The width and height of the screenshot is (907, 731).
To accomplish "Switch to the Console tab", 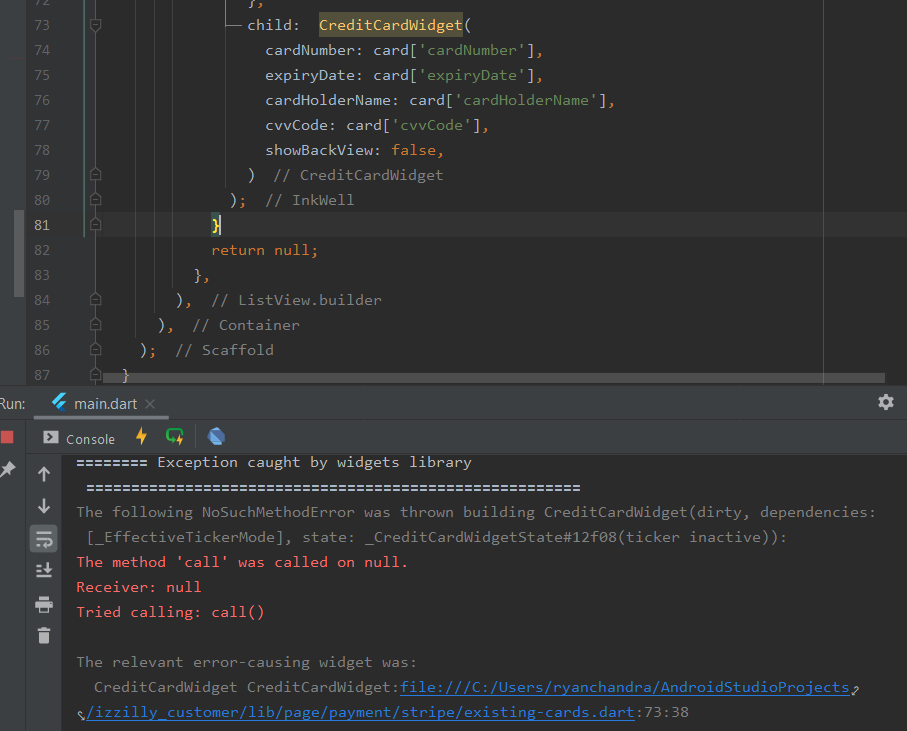I will (79, 438).
